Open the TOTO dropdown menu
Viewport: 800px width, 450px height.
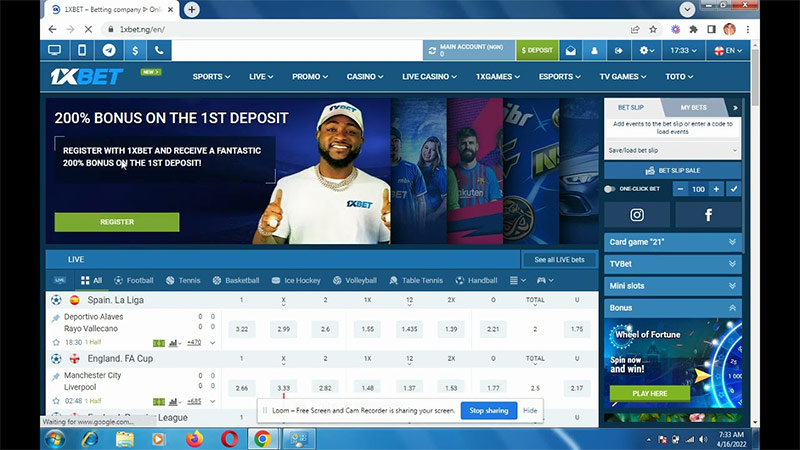[x=679, y=77]
